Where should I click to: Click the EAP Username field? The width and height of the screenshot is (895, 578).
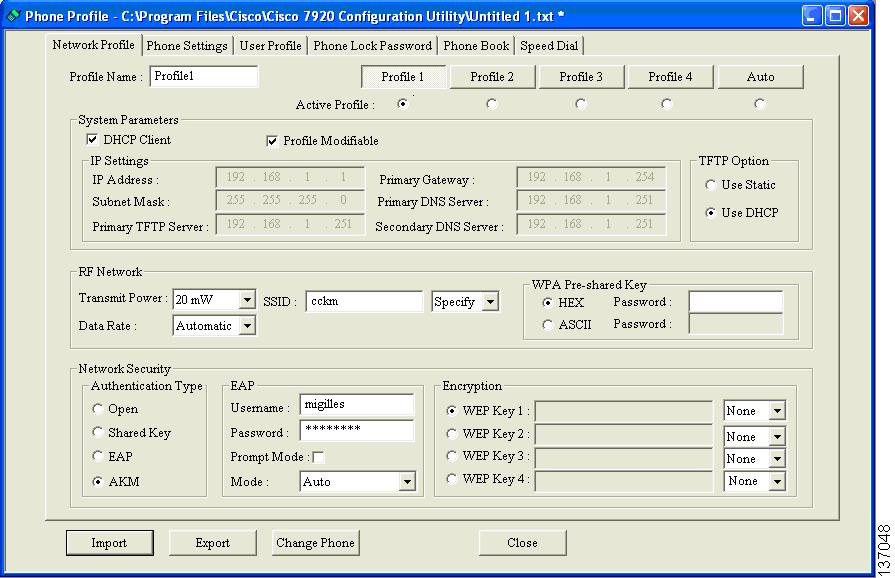tap(357, 405)
